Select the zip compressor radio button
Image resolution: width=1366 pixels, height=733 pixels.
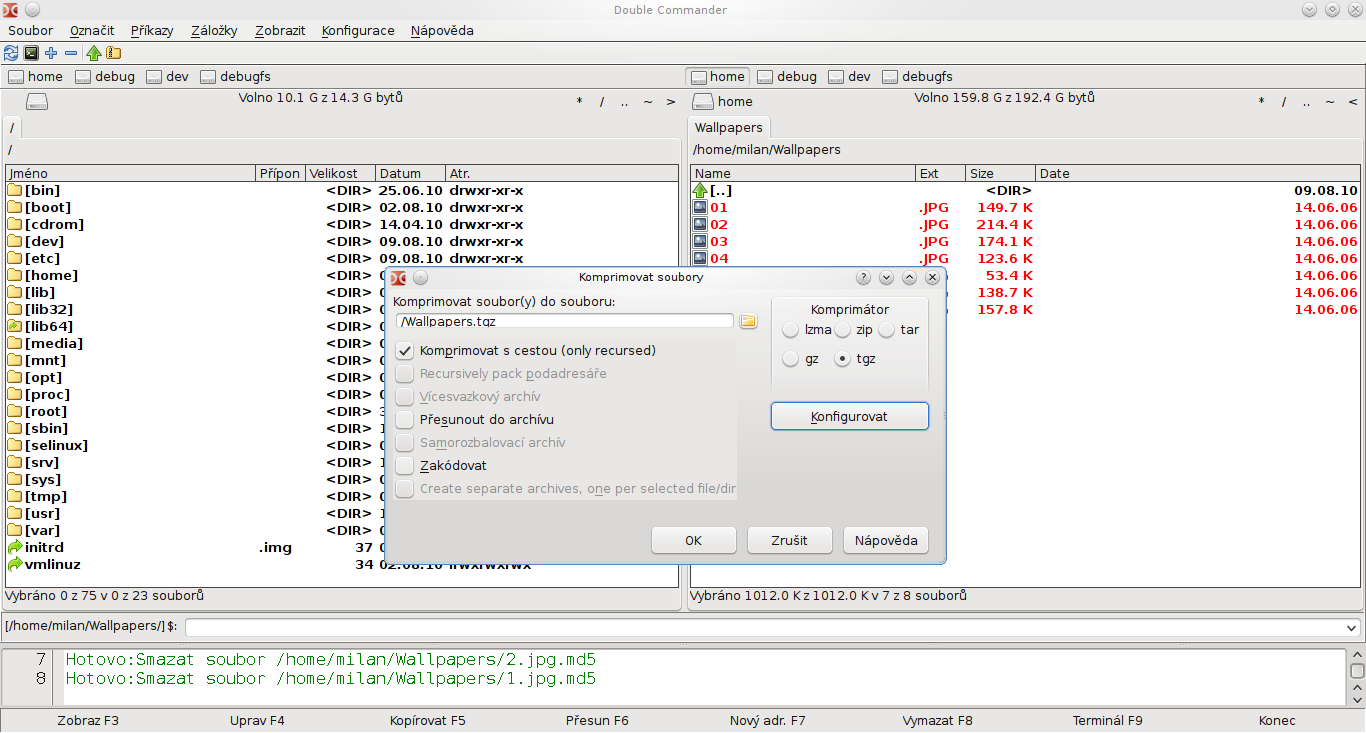[843, 329]
